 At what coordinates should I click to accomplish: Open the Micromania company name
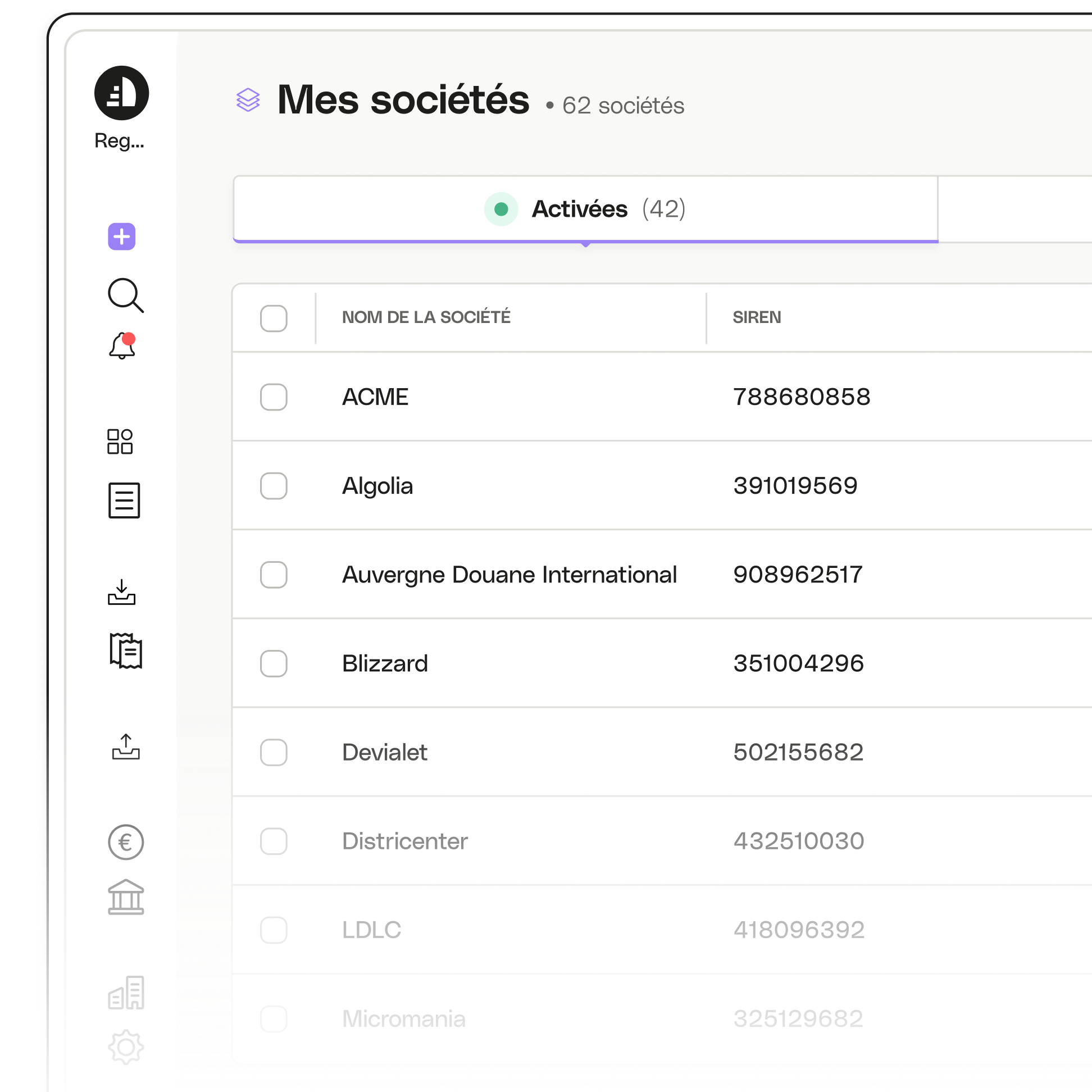click(403, 1018)
